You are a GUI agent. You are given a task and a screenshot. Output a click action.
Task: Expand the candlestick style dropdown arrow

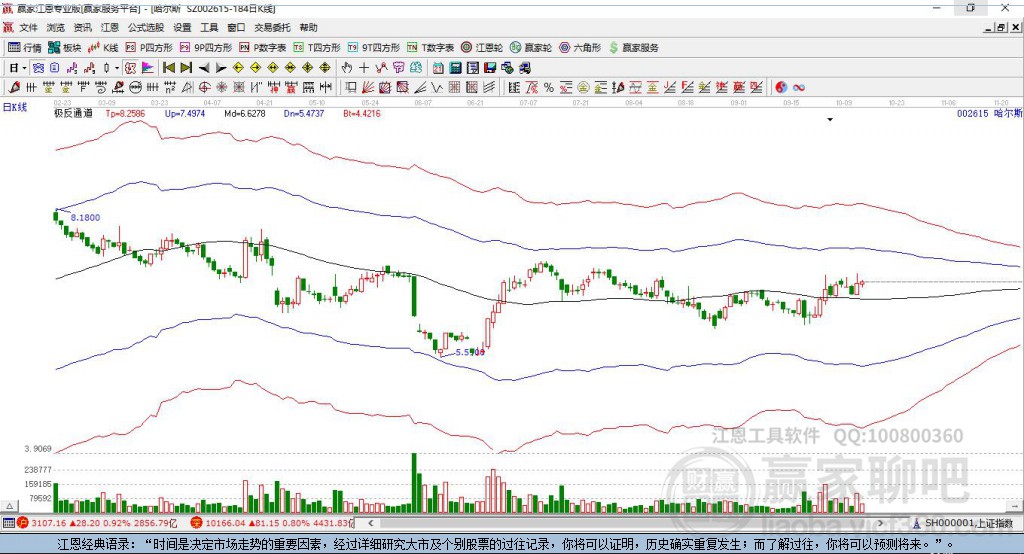117,68
